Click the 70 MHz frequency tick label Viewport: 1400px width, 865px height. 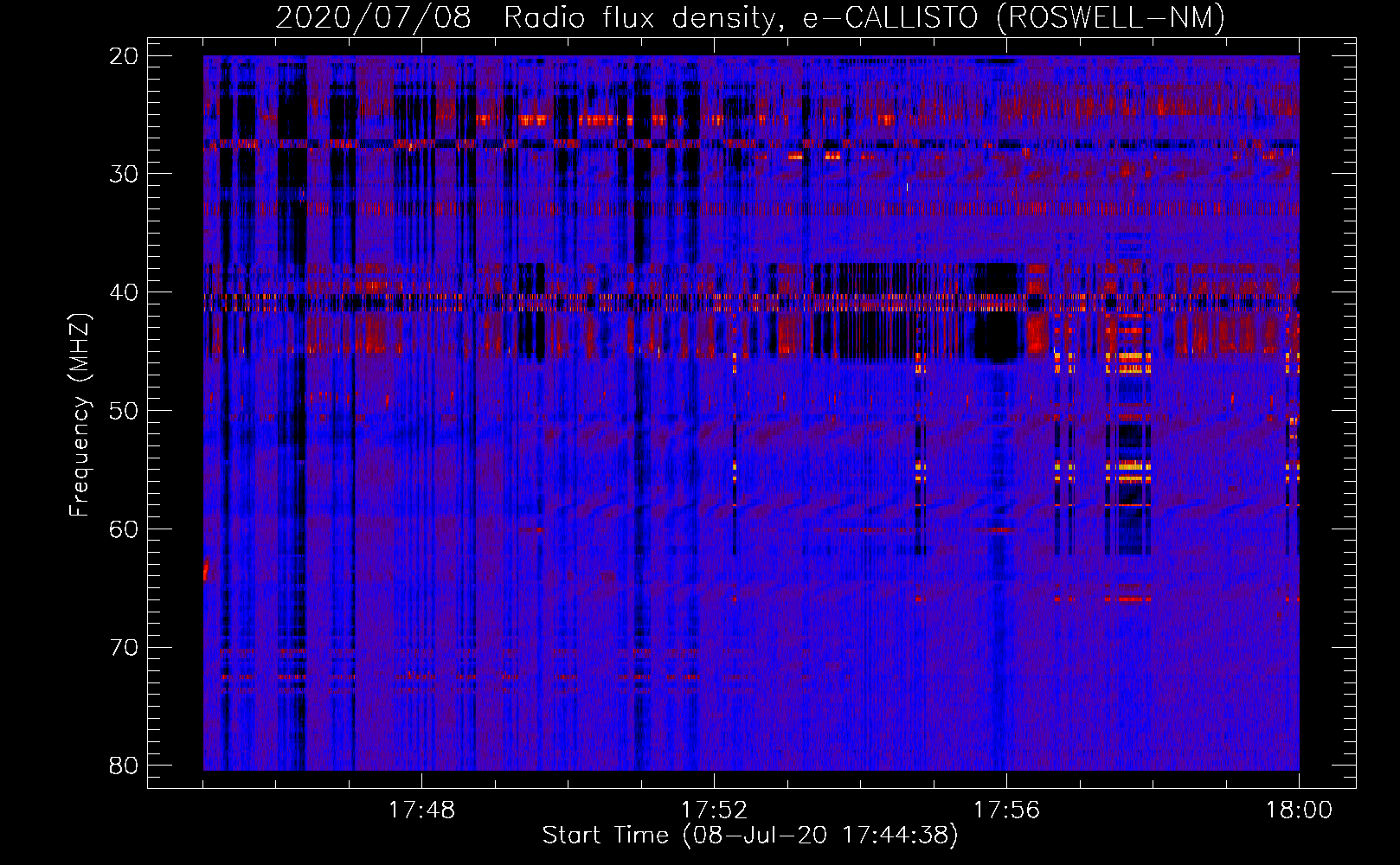125,647
